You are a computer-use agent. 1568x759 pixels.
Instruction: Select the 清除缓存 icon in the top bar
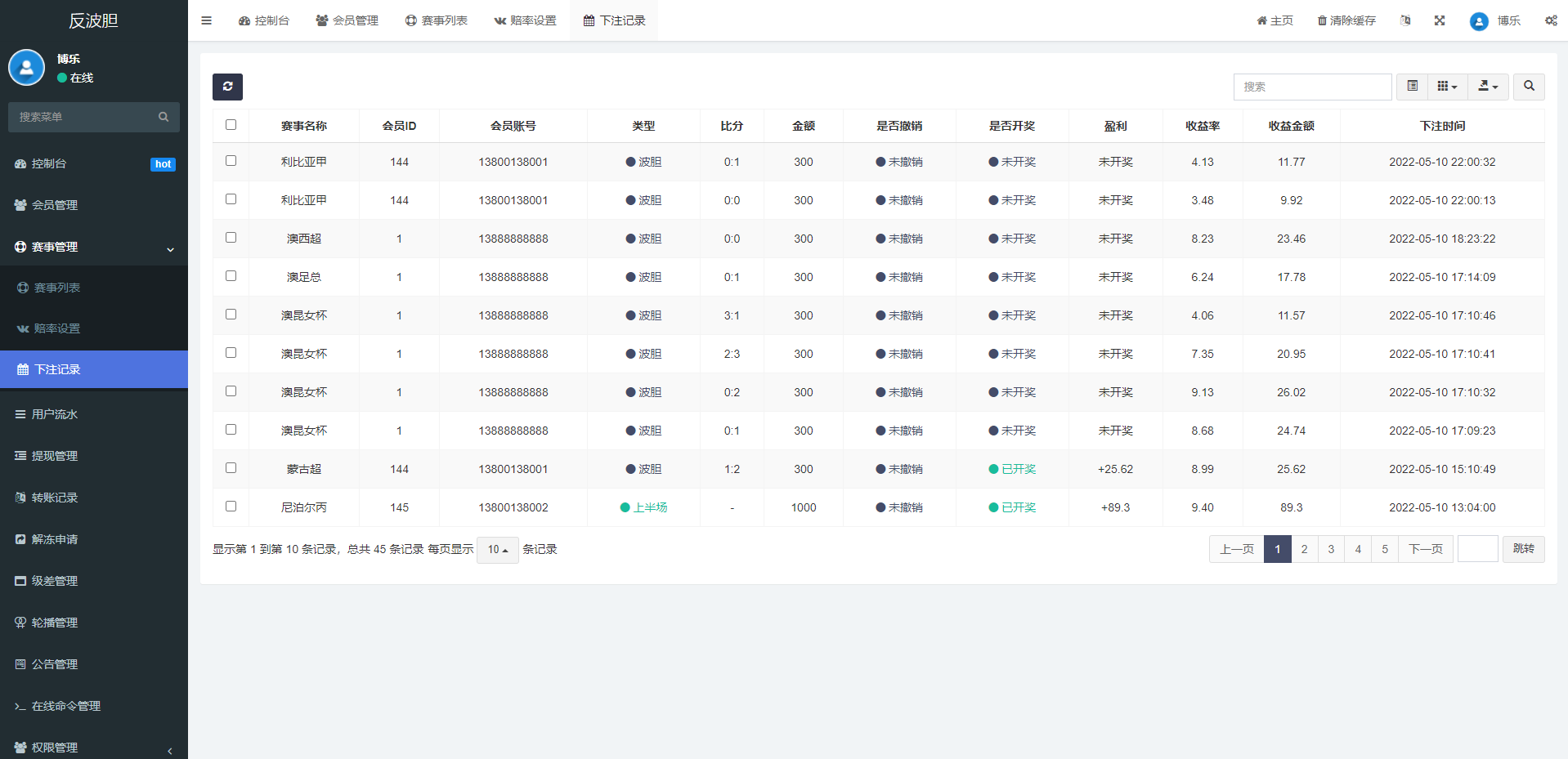pyautogui.click(x=1345, y=20)
